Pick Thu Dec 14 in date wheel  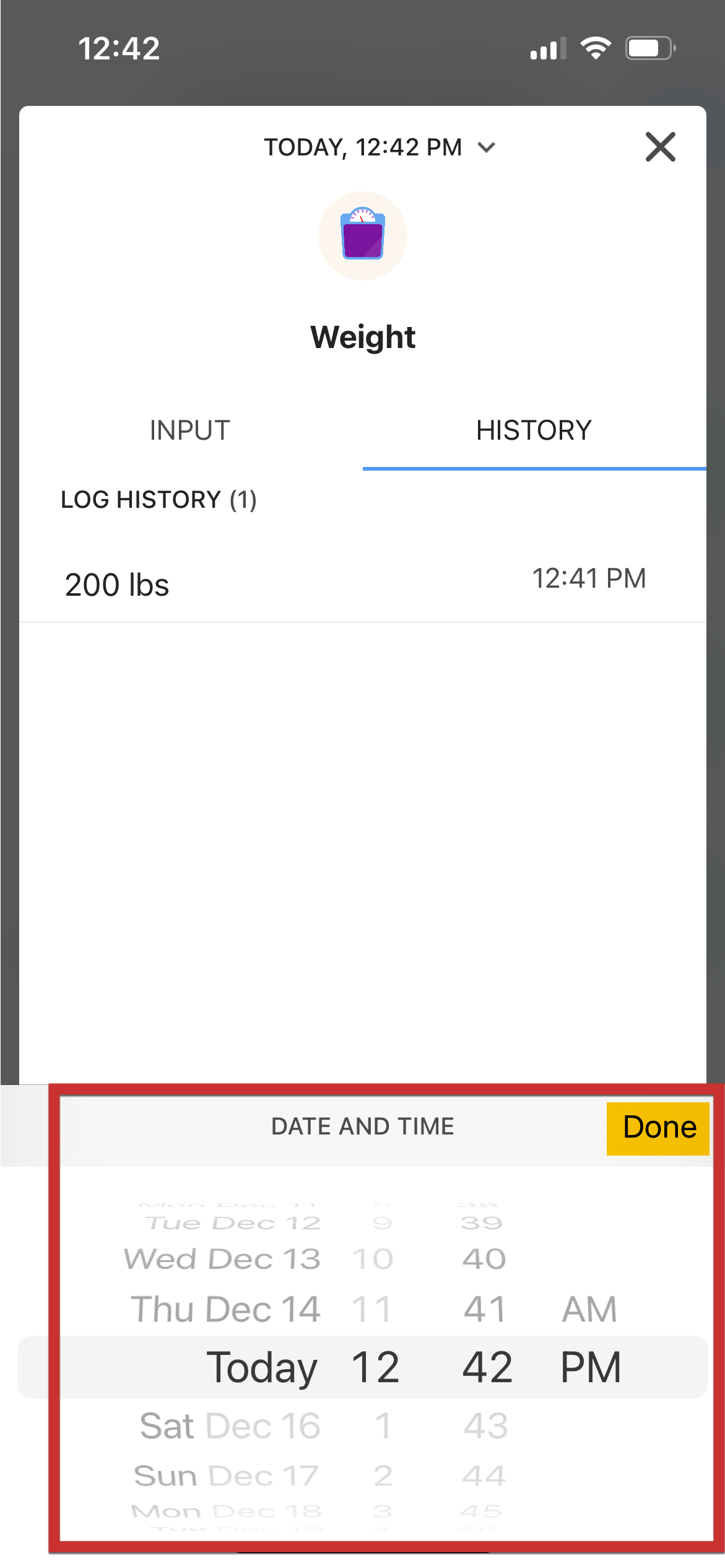click(x=225, y=1309)
